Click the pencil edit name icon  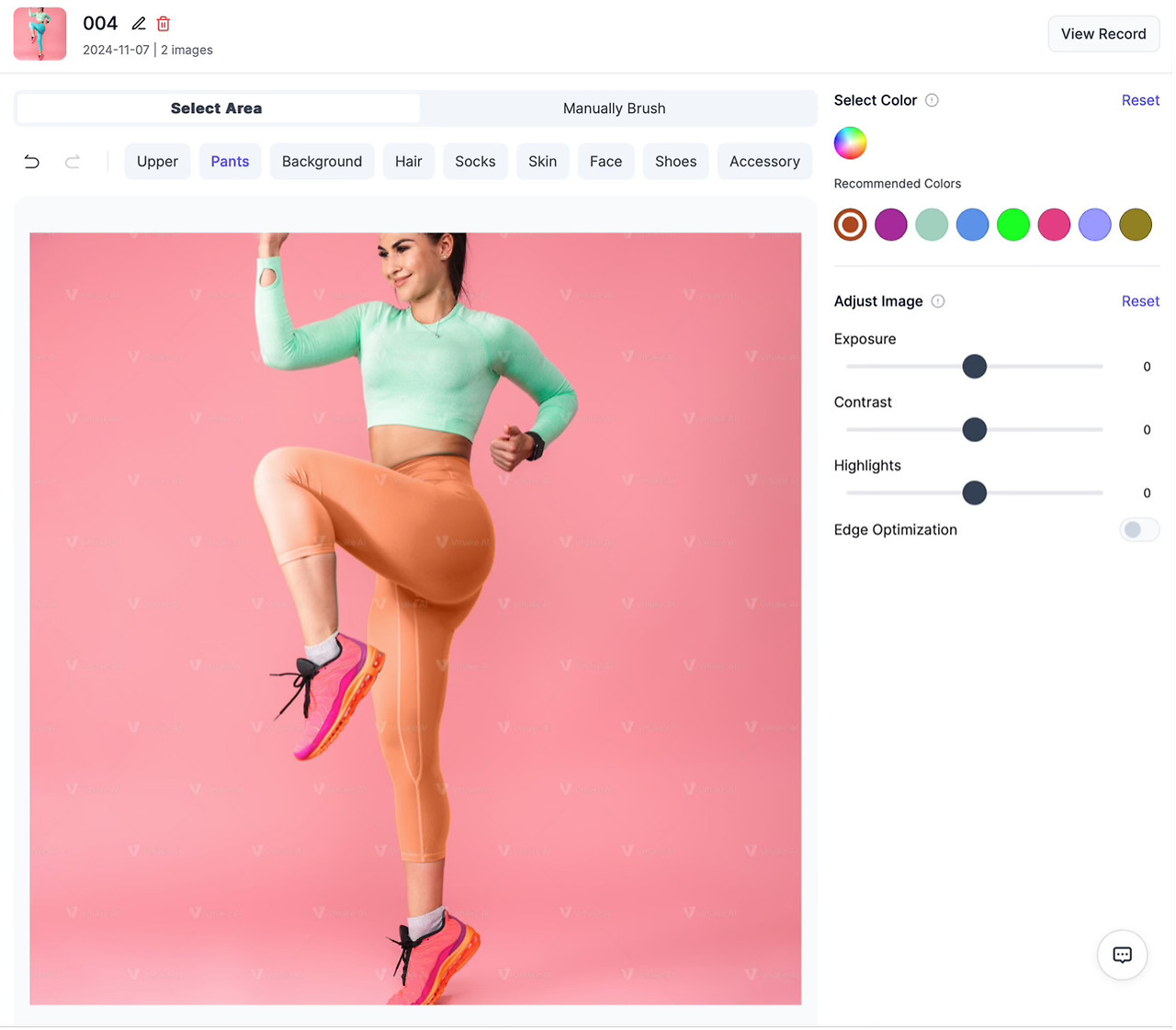coord(139,24)
